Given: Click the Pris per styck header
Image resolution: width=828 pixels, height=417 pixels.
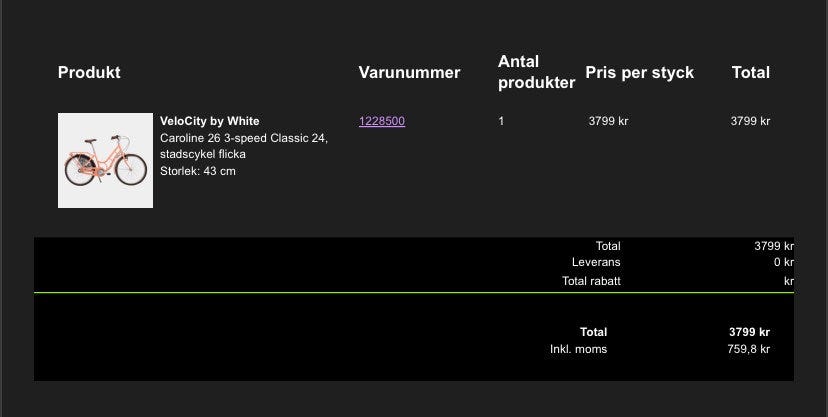Looking at the screenshot, I should (x=639, y=72).
